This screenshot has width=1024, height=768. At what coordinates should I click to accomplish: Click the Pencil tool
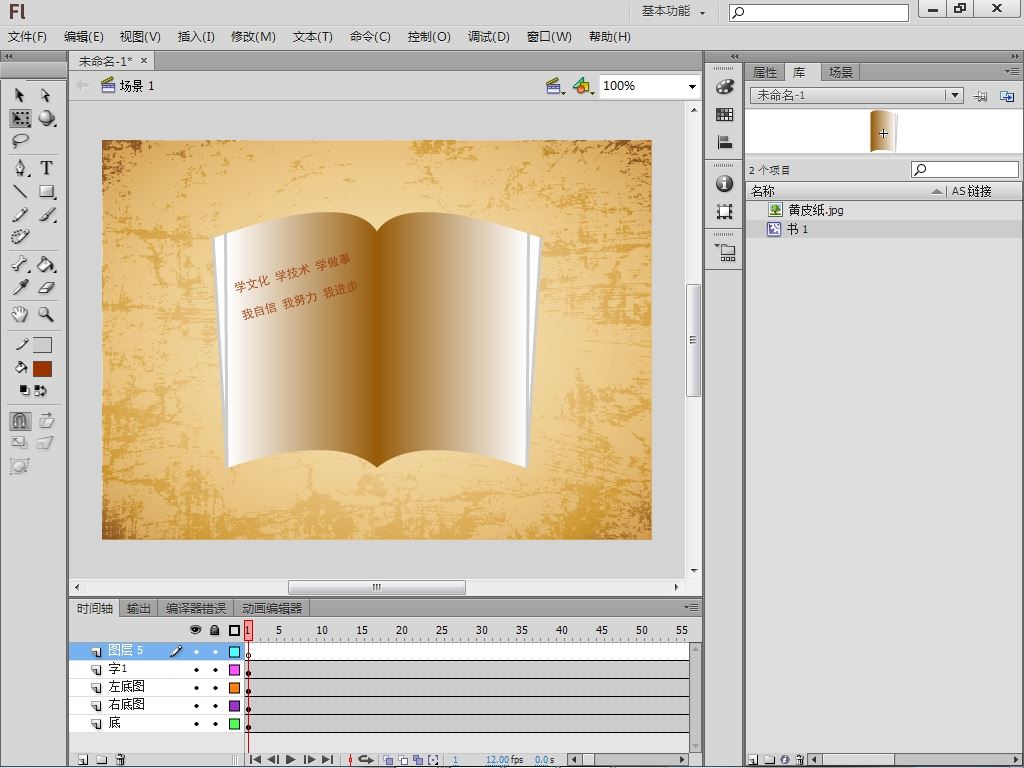(20, 215)
